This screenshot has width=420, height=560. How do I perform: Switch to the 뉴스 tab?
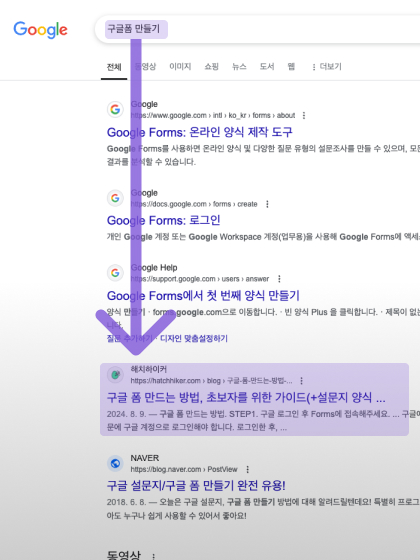click(x=239, y=66)
